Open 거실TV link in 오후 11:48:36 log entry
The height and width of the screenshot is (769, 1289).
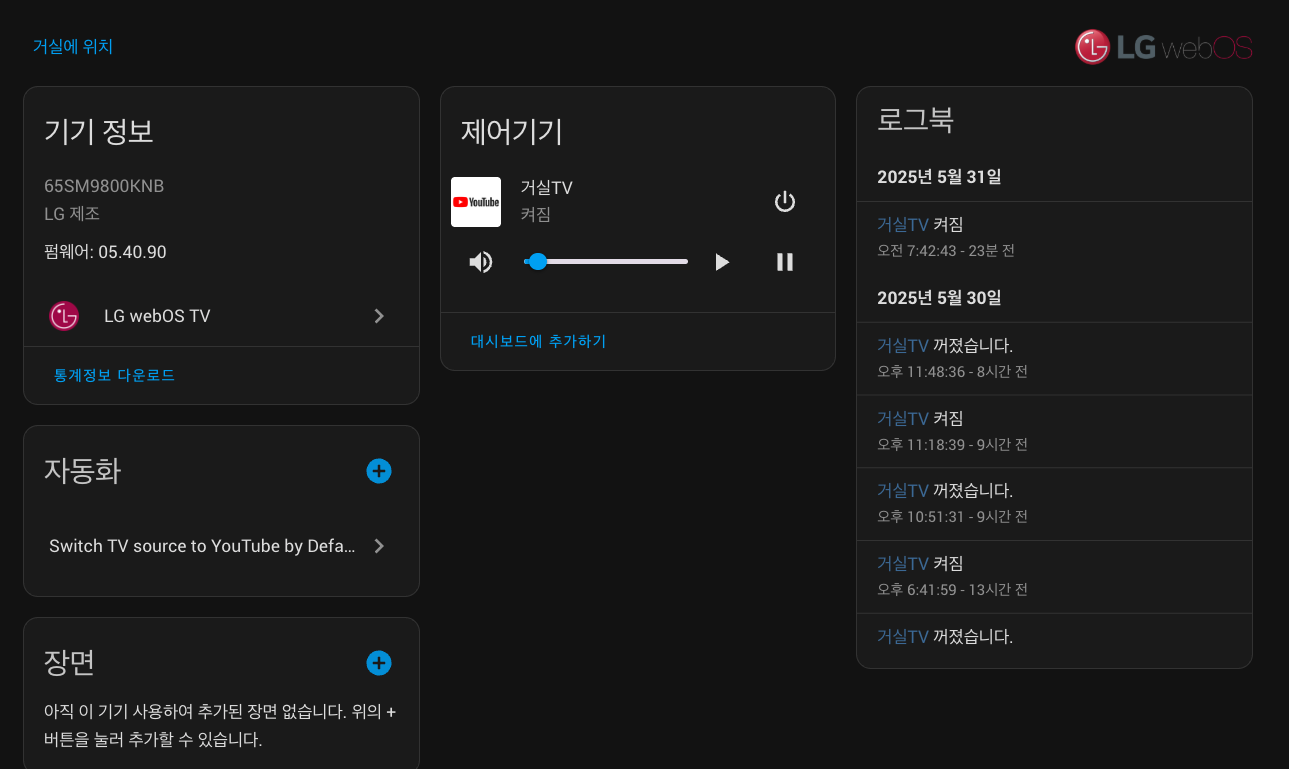click(x=902, y=346)
